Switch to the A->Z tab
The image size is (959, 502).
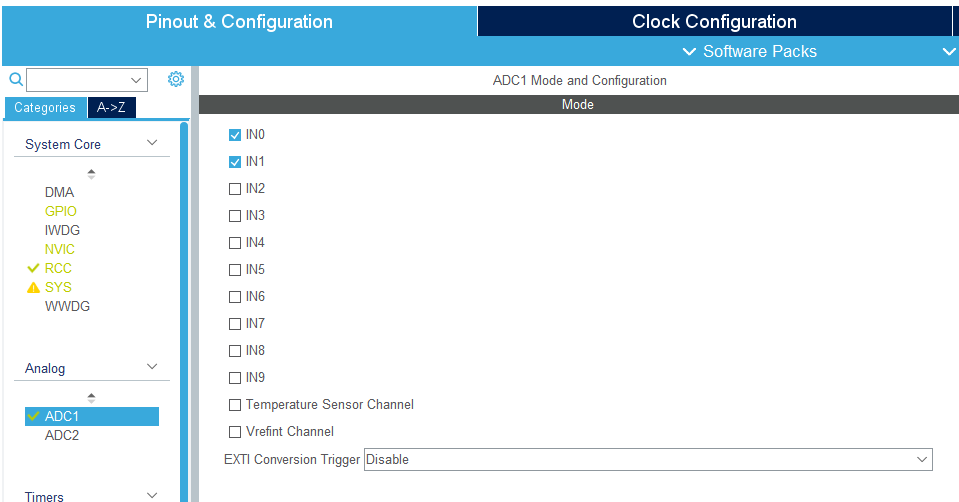point(111,108)
